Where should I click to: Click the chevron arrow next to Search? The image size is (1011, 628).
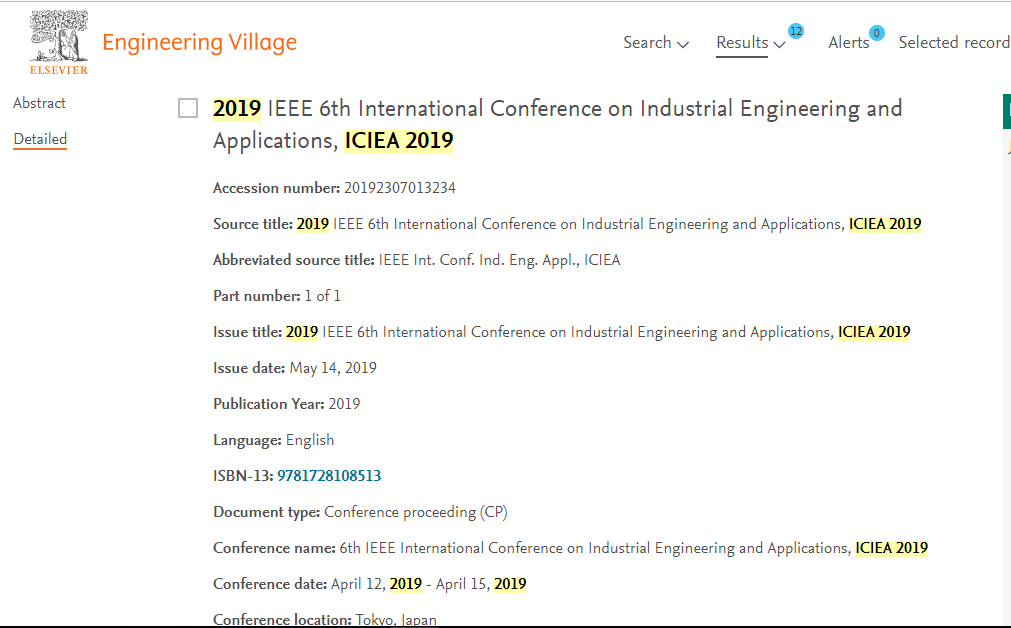tap(683, 44)
